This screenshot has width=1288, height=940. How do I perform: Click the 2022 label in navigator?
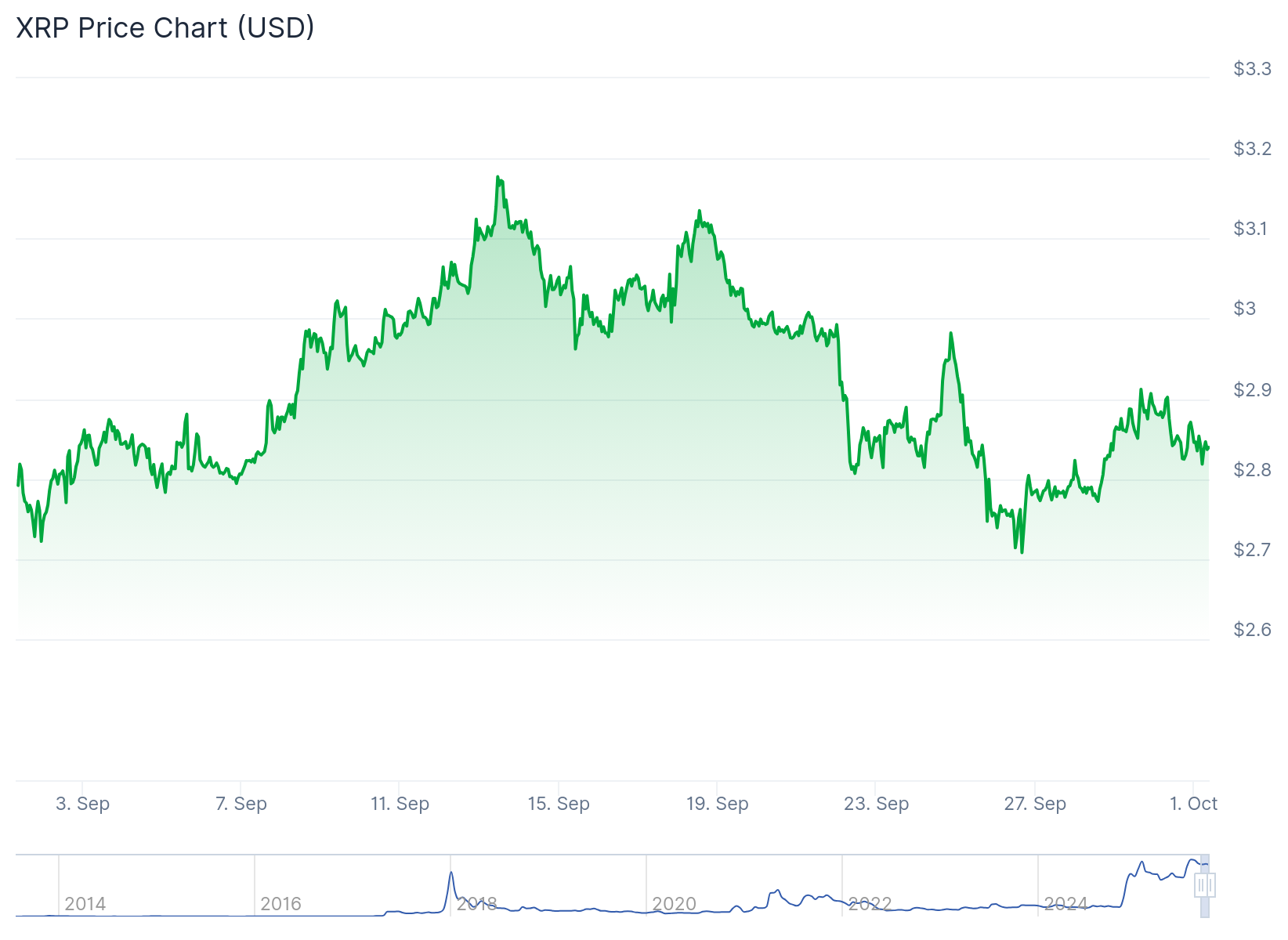coord(870,904)
